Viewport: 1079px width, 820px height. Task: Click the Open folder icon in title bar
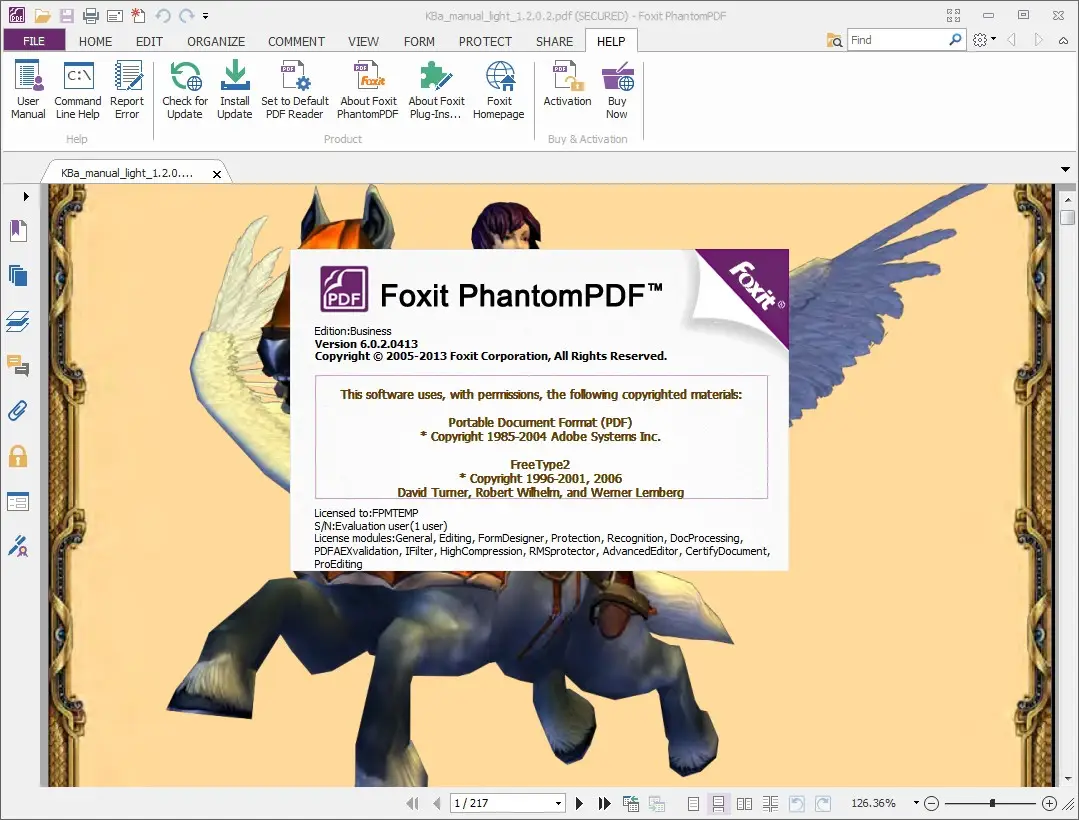(43, 15)
